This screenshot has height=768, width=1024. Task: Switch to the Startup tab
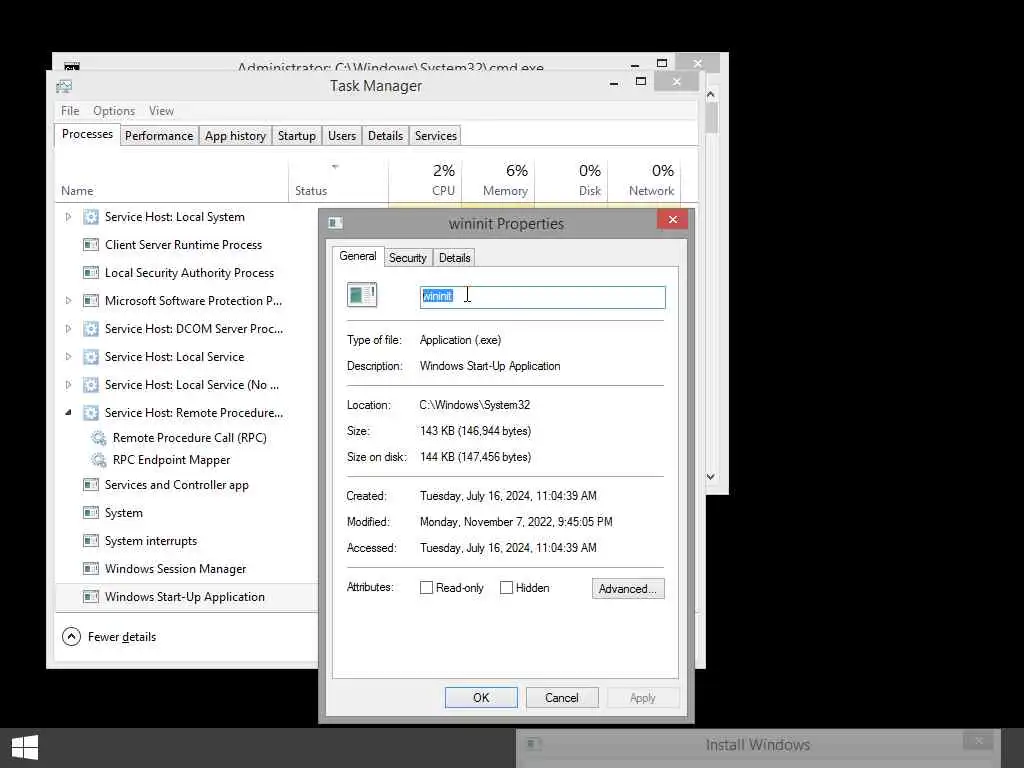(x=296, y=136)
